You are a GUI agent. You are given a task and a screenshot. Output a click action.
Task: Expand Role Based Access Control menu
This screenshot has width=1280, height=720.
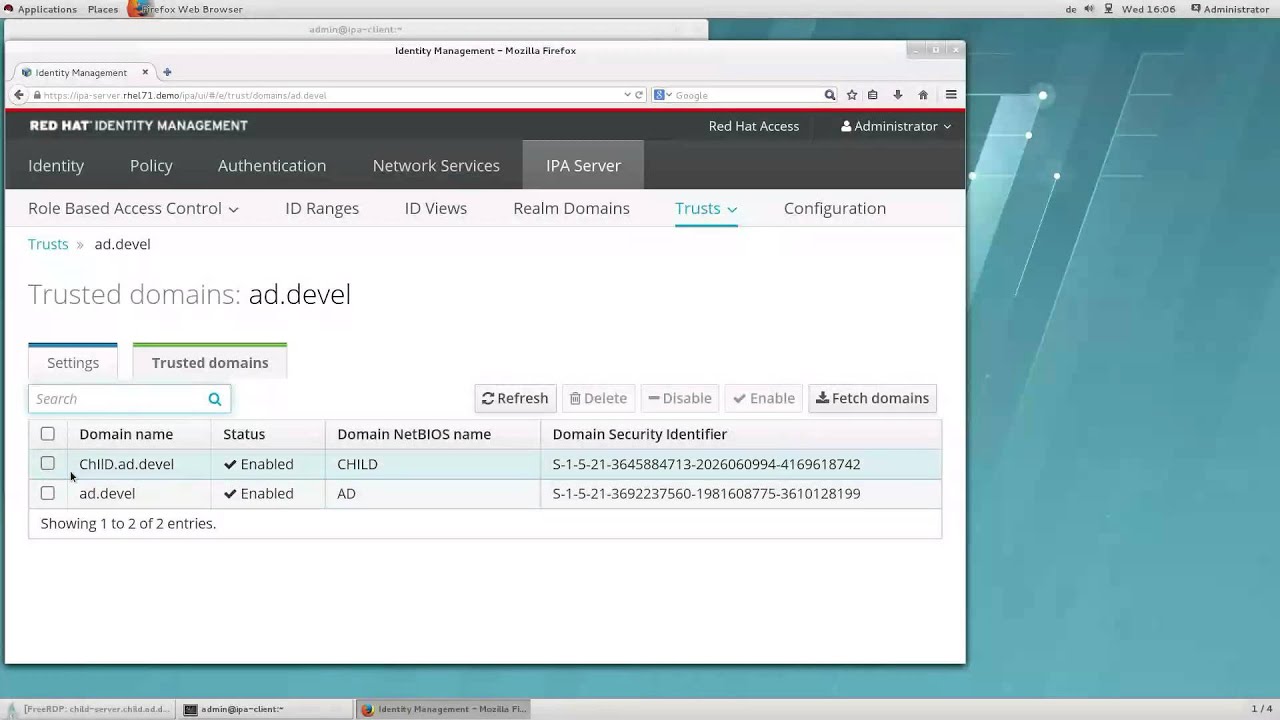point(133,208)
